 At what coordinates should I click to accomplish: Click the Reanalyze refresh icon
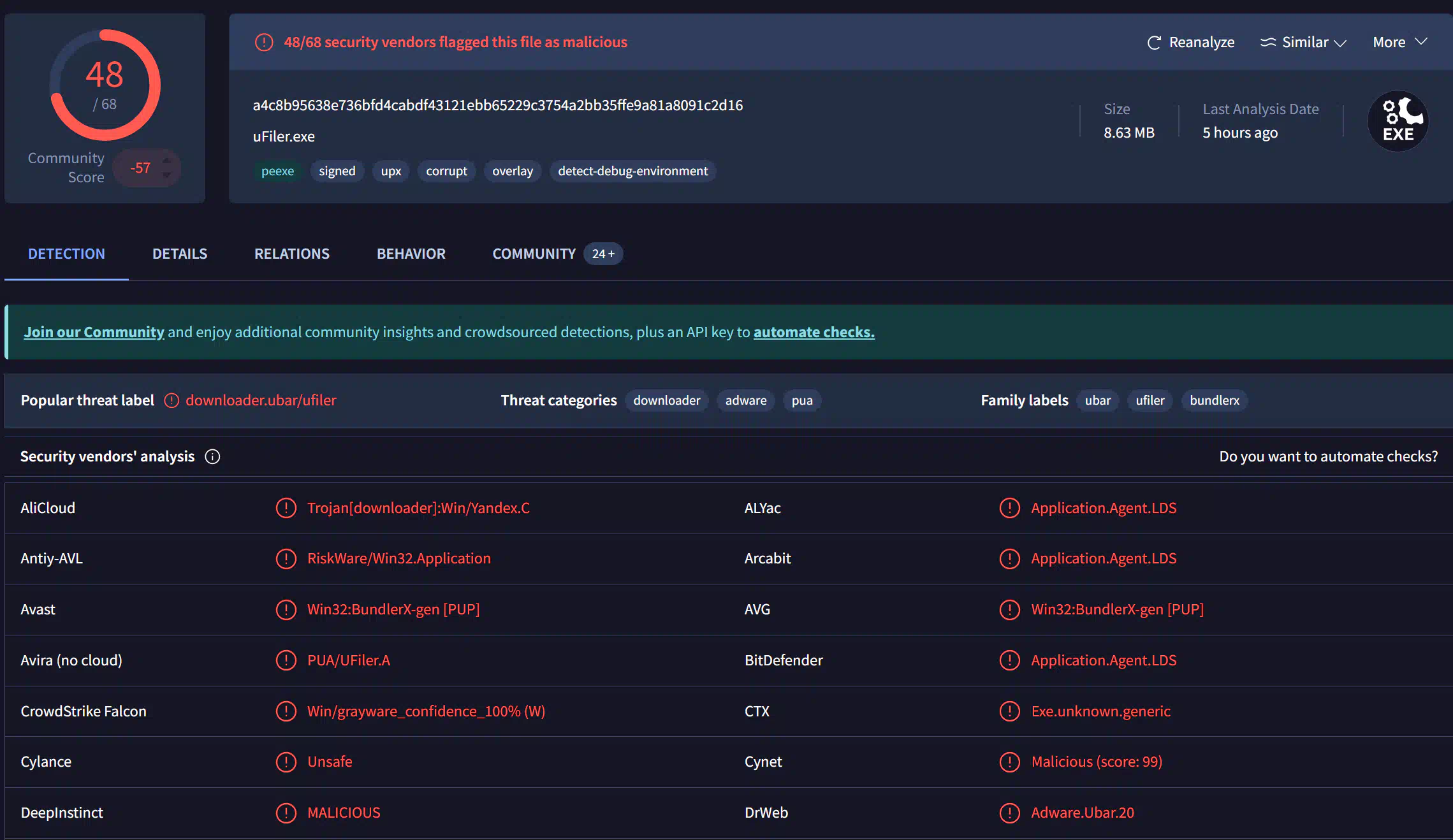tap(1153, 43)
